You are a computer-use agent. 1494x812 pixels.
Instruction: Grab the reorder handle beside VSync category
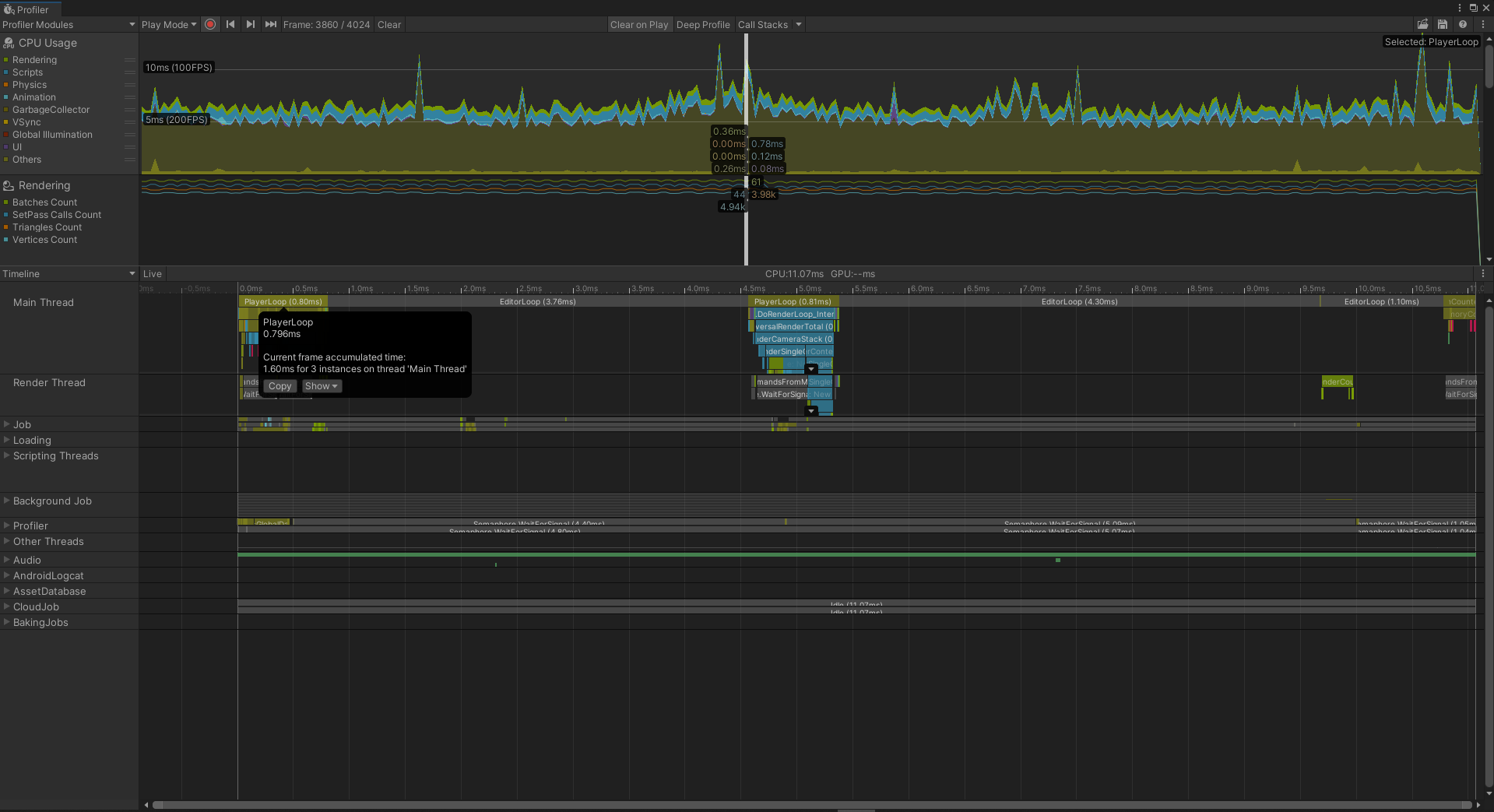coord(130,122)
